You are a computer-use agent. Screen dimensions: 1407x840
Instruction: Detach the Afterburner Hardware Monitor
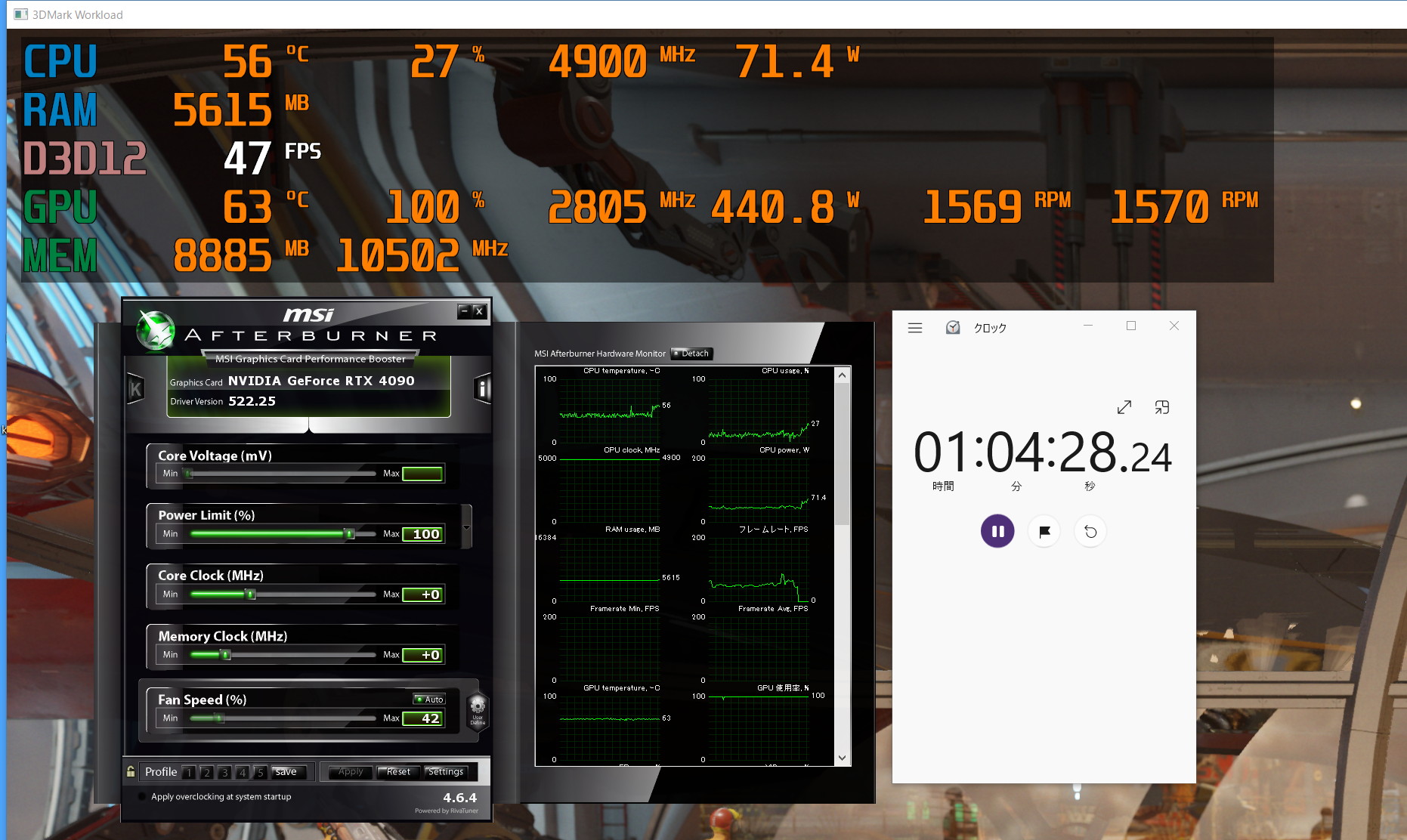pos(691,354)
